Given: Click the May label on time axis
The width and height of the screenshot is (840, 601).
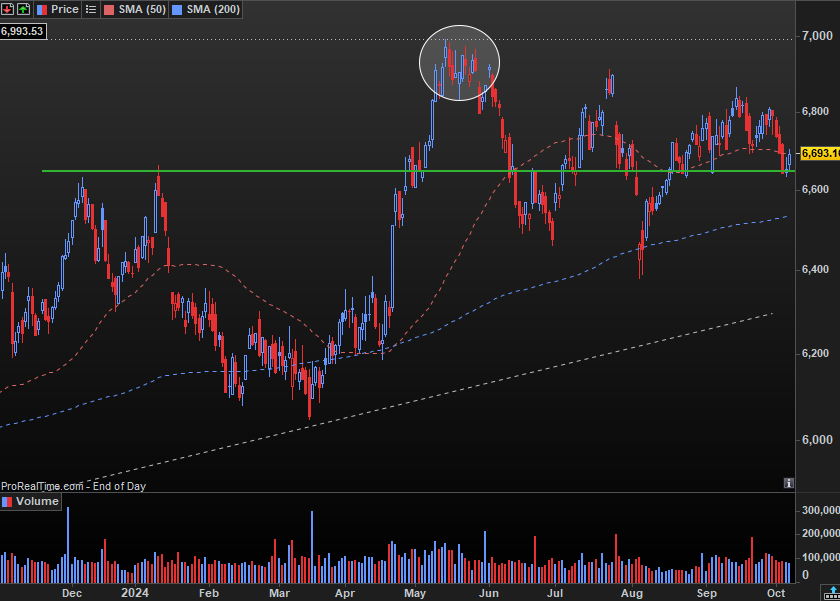Looking at the screenshot, I should tap(415, 593).
